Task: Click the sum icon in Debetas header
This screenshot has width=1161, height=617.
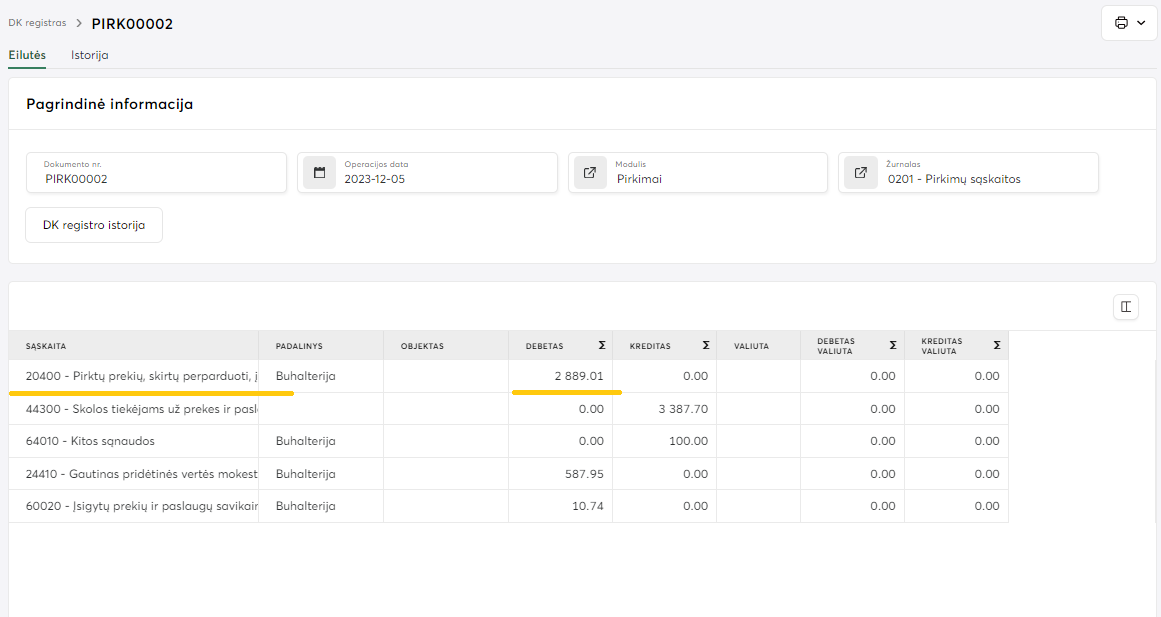Action: (601, 346)
